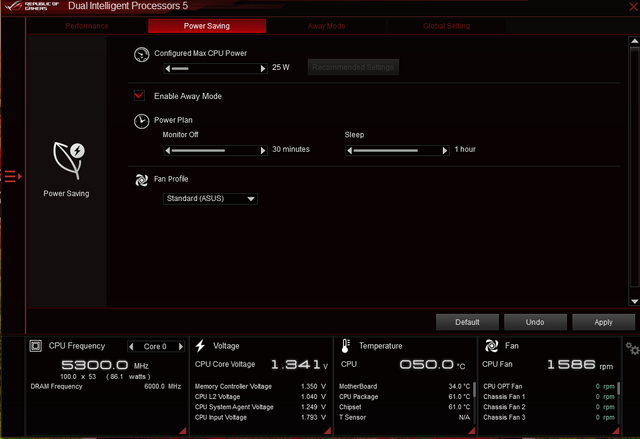Switch to the previous CPU core
The height and width of the screenshot is (439, 640).
(131, 346)
